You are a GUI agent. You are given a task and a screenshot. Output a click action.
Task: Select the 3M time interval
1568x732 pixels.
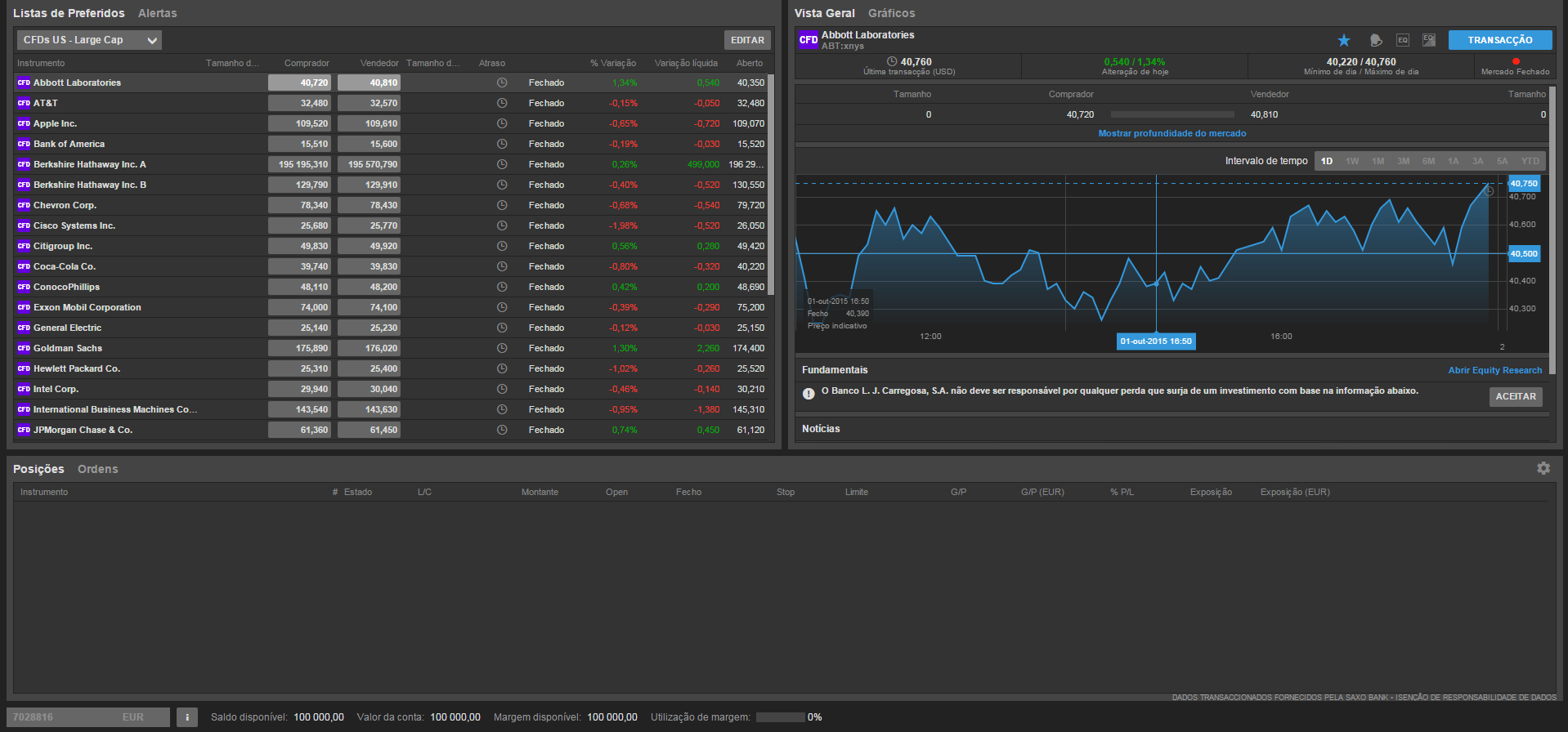click(x=1404, y=161)
